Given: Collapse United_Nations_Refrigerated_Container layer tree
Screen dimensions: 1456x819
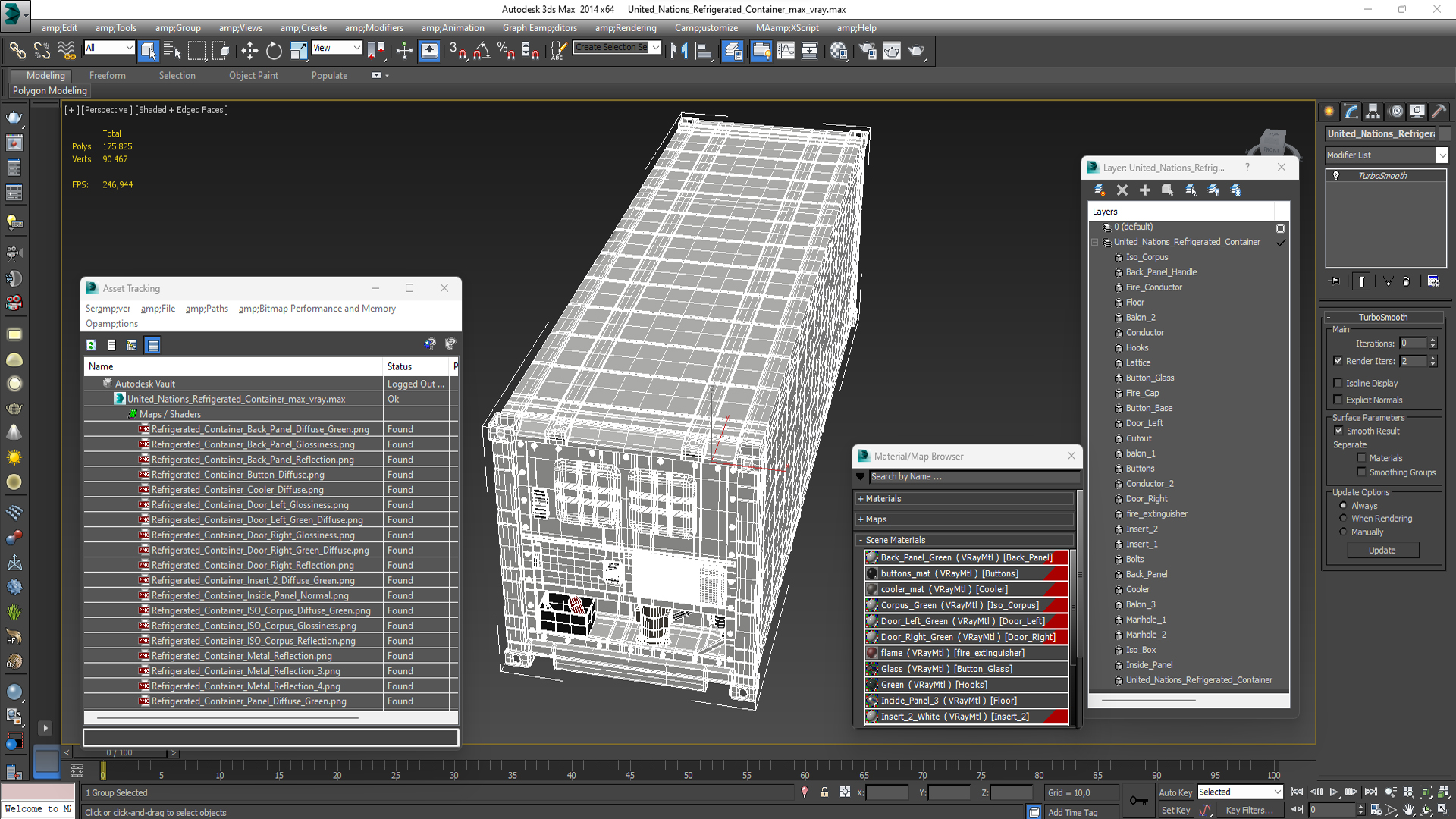Looking at the screenshot, I should click(x=1095, y=243).
